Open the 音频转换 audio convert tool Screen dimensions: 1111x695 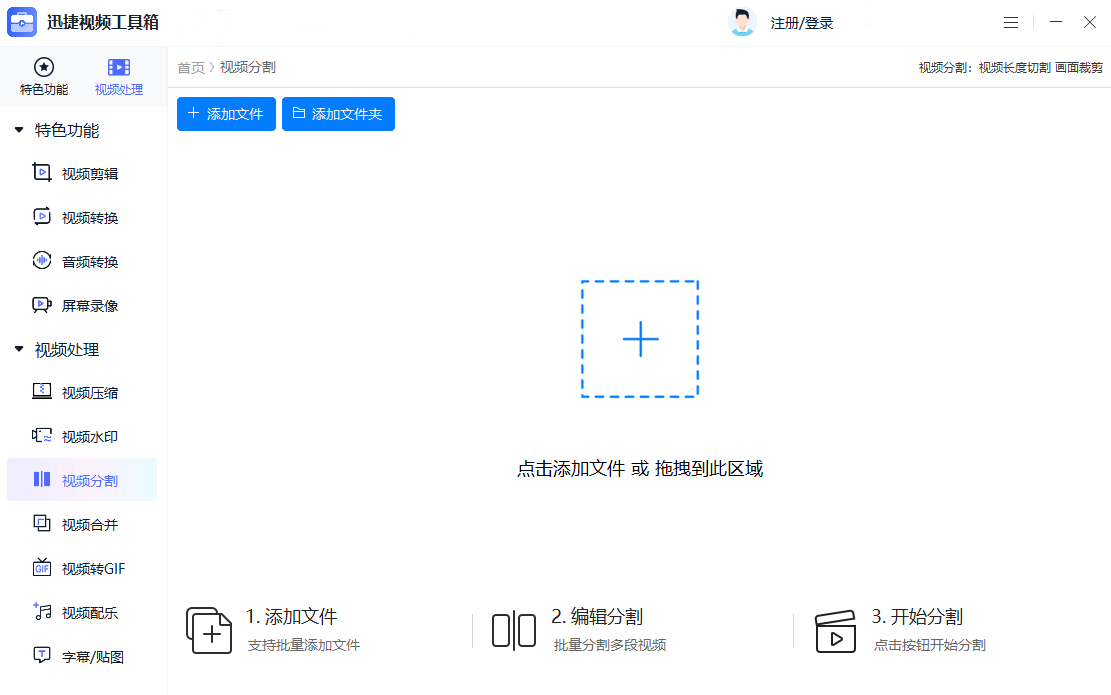[89, 262]
